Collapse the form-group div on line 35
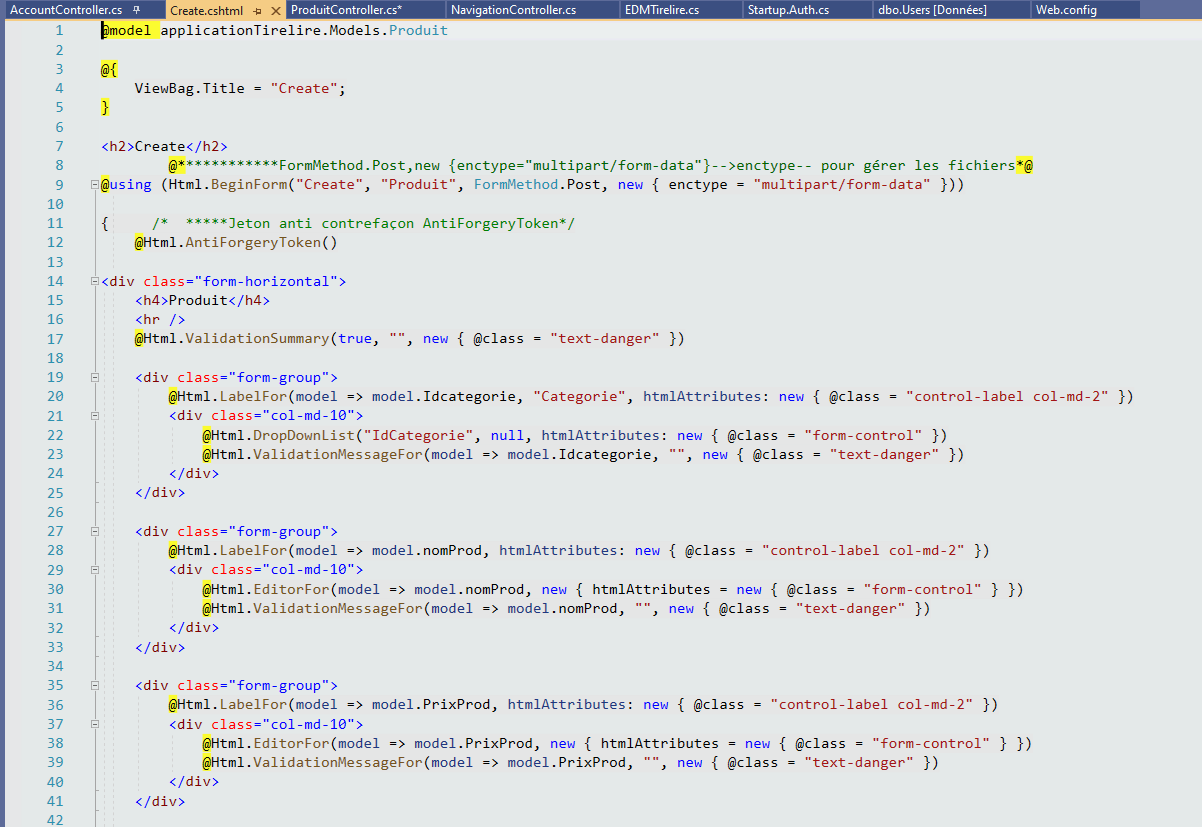Screen dimensions: 1202x827 pyautogui.click(x=94, y=686)
